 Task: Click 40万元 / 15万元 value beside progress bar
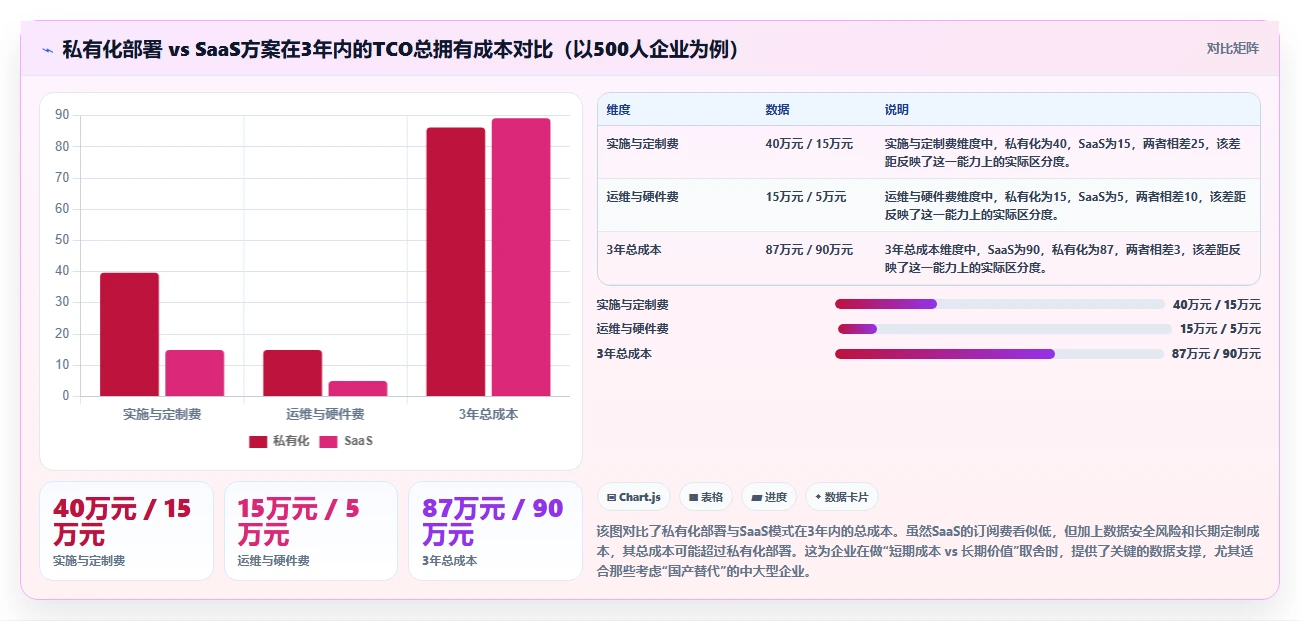coord(1217,304)
